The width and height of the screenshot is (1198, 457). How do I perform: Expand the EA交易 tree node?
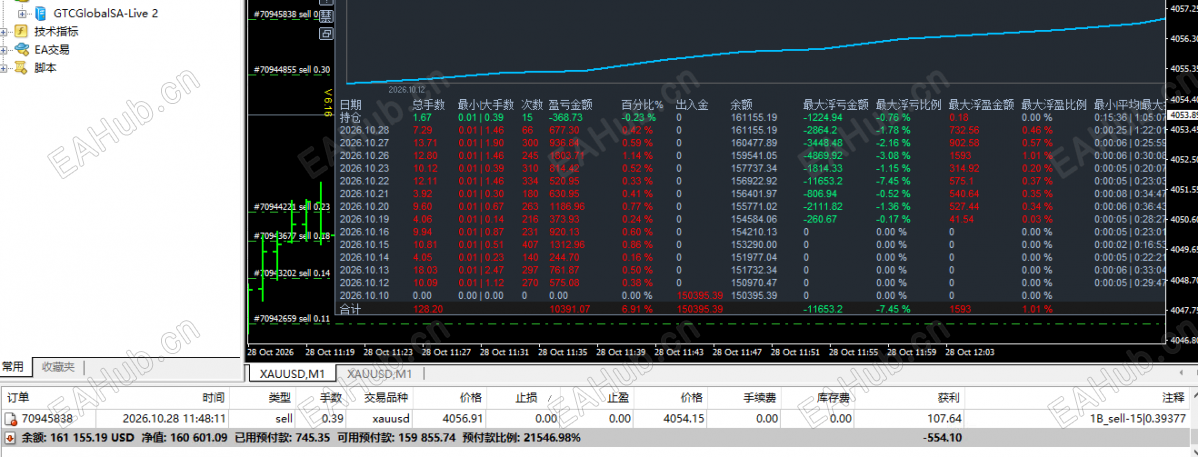point(5,50)
